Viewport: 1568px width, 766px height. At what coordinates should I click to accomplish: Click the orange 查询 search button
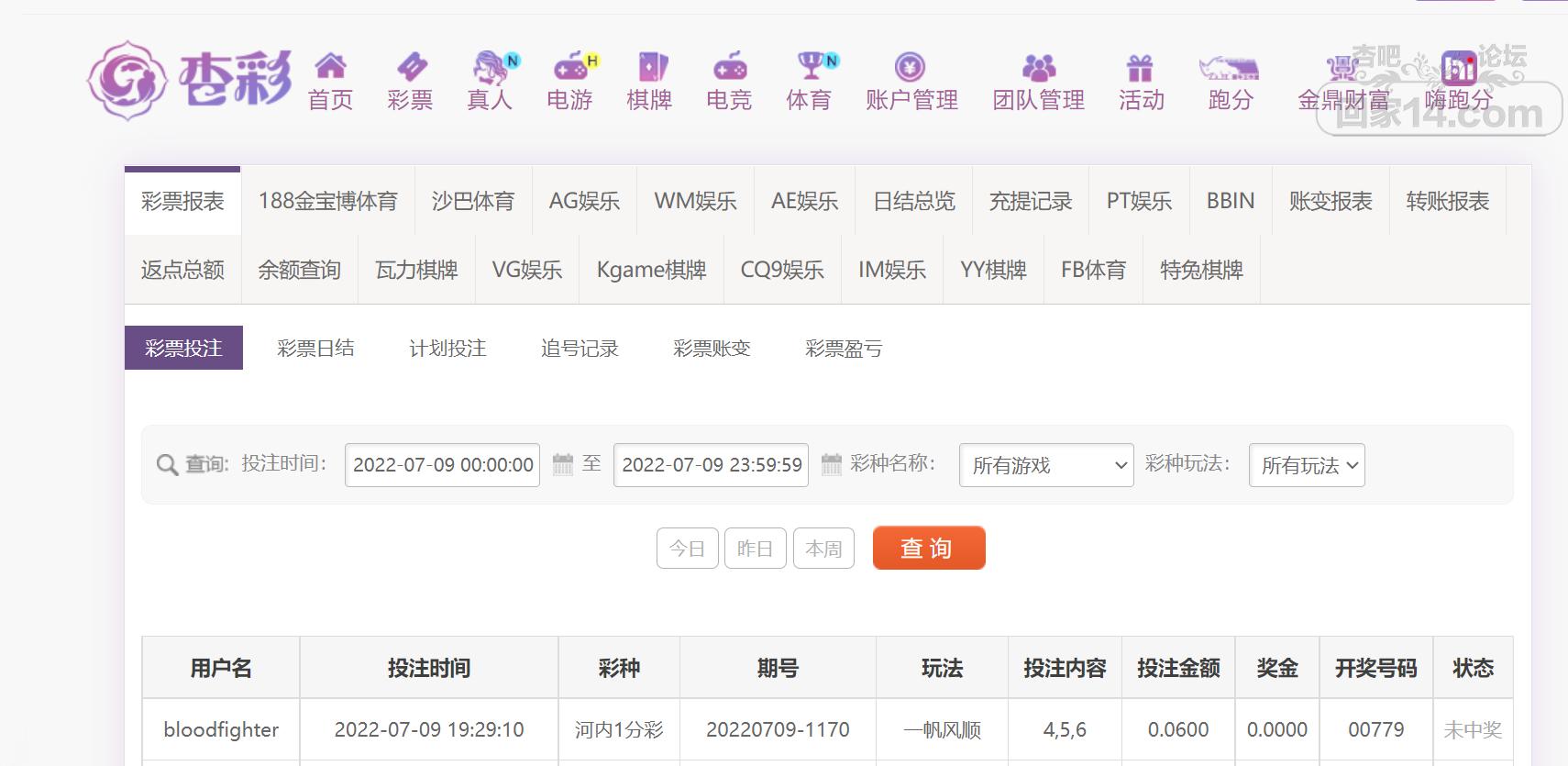929,548
